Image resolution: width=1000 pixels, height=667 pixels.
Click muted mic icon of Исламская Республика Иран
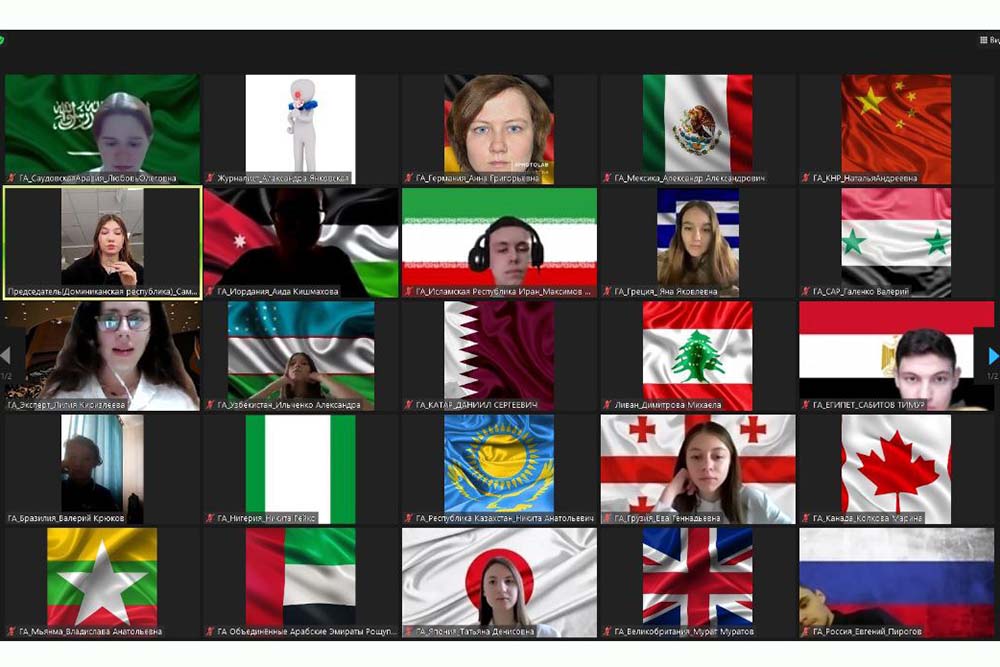(x=408, y=291)
